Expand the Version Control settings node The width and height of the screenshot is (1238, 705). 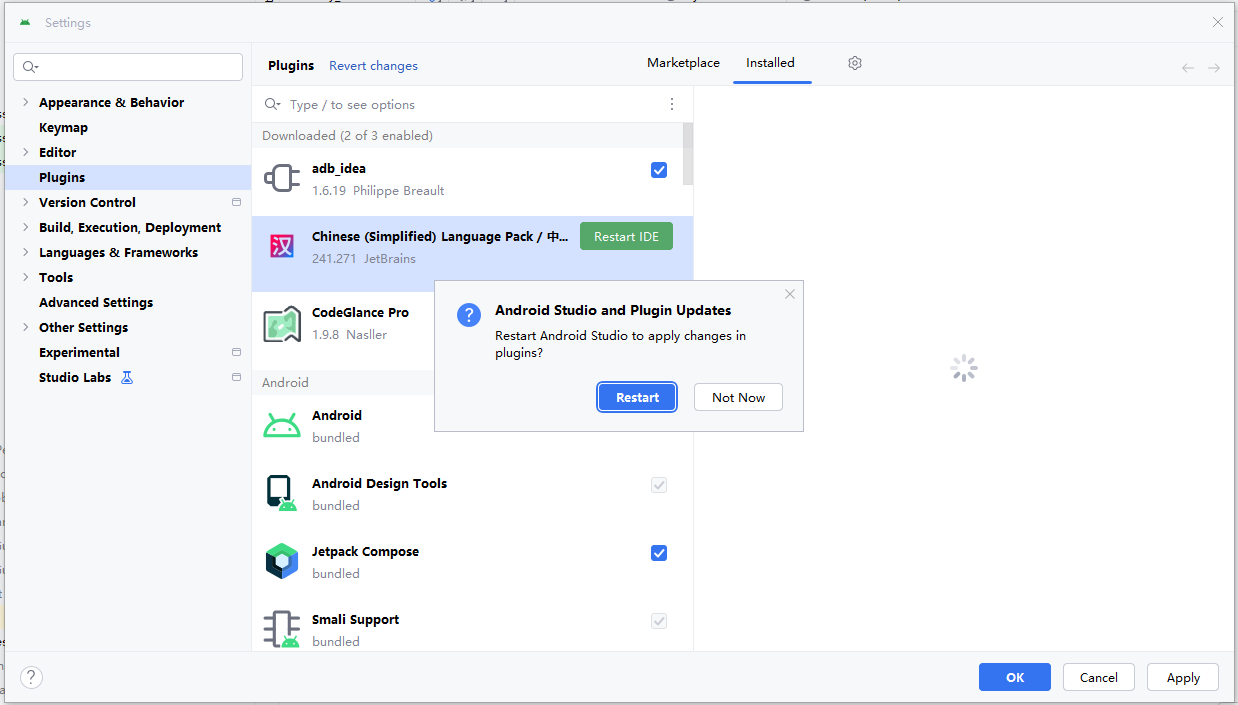[x=26, y=202]
